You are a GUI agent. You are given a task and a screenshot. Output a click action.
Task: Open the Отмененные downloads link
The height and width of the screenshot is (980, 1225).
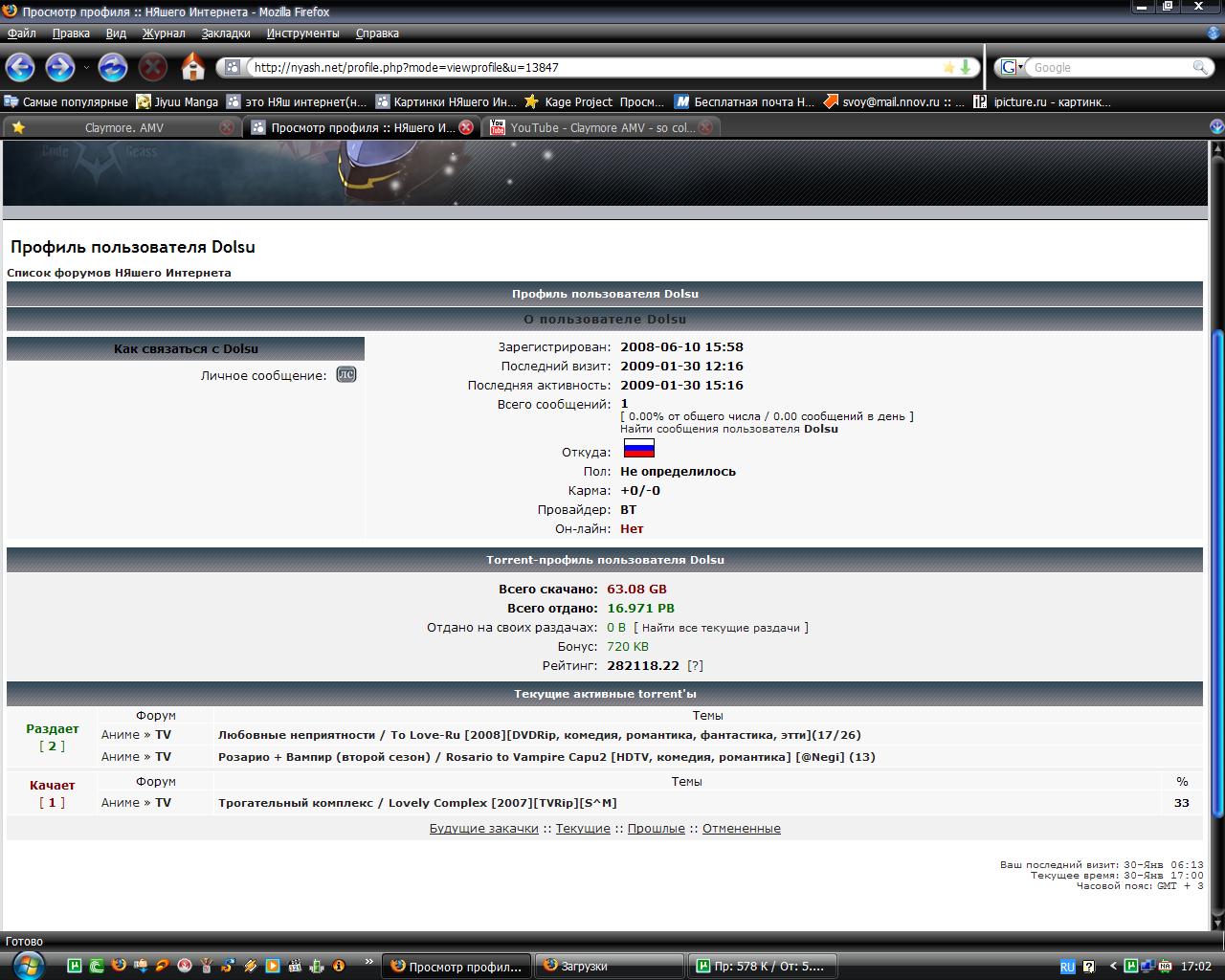point(742,829)
